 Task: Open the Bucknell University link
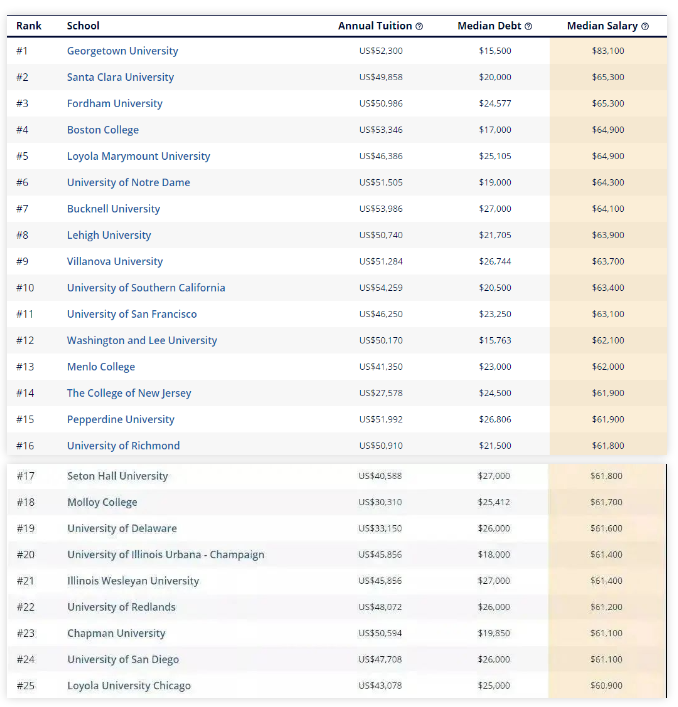114,209
